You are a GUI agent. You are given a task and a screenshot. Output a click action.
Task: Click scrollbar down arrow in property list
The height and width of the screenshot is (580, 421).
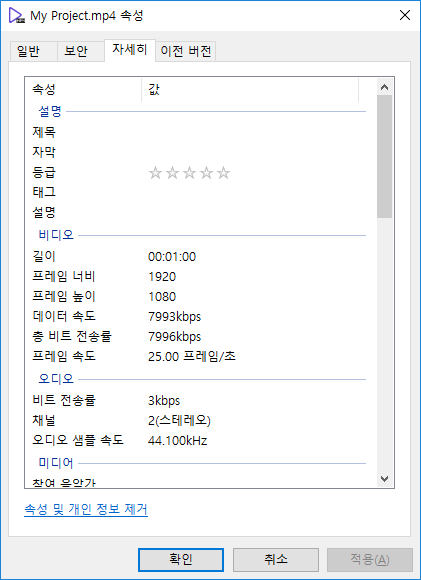pyautogui.click(x=385, y=479)
